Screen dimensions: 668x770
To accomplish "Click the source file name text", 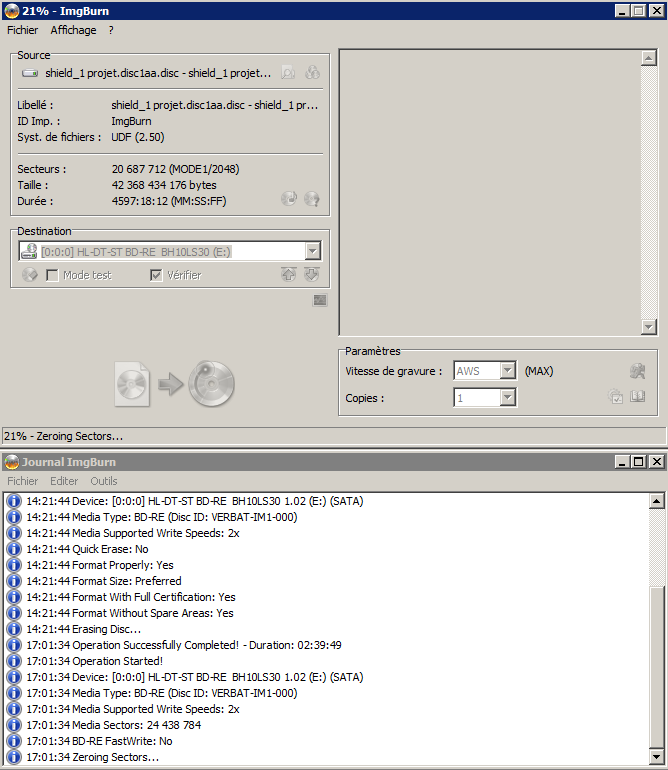I will pos(158,73).
